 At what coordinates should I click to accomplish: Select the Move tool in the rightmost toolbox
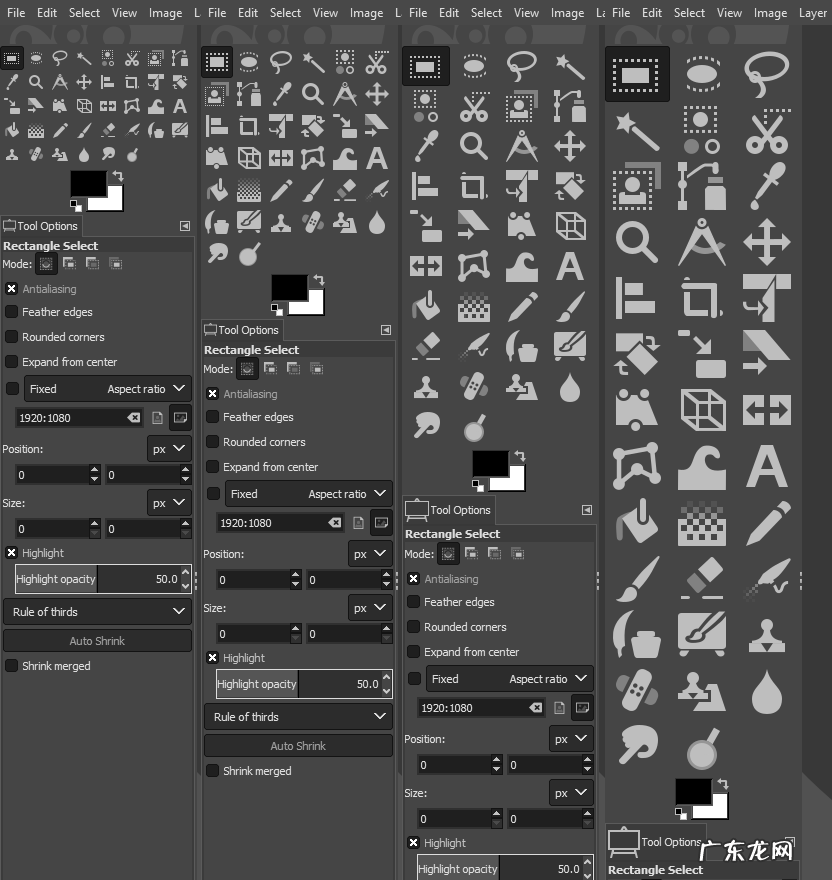[766, 242]
